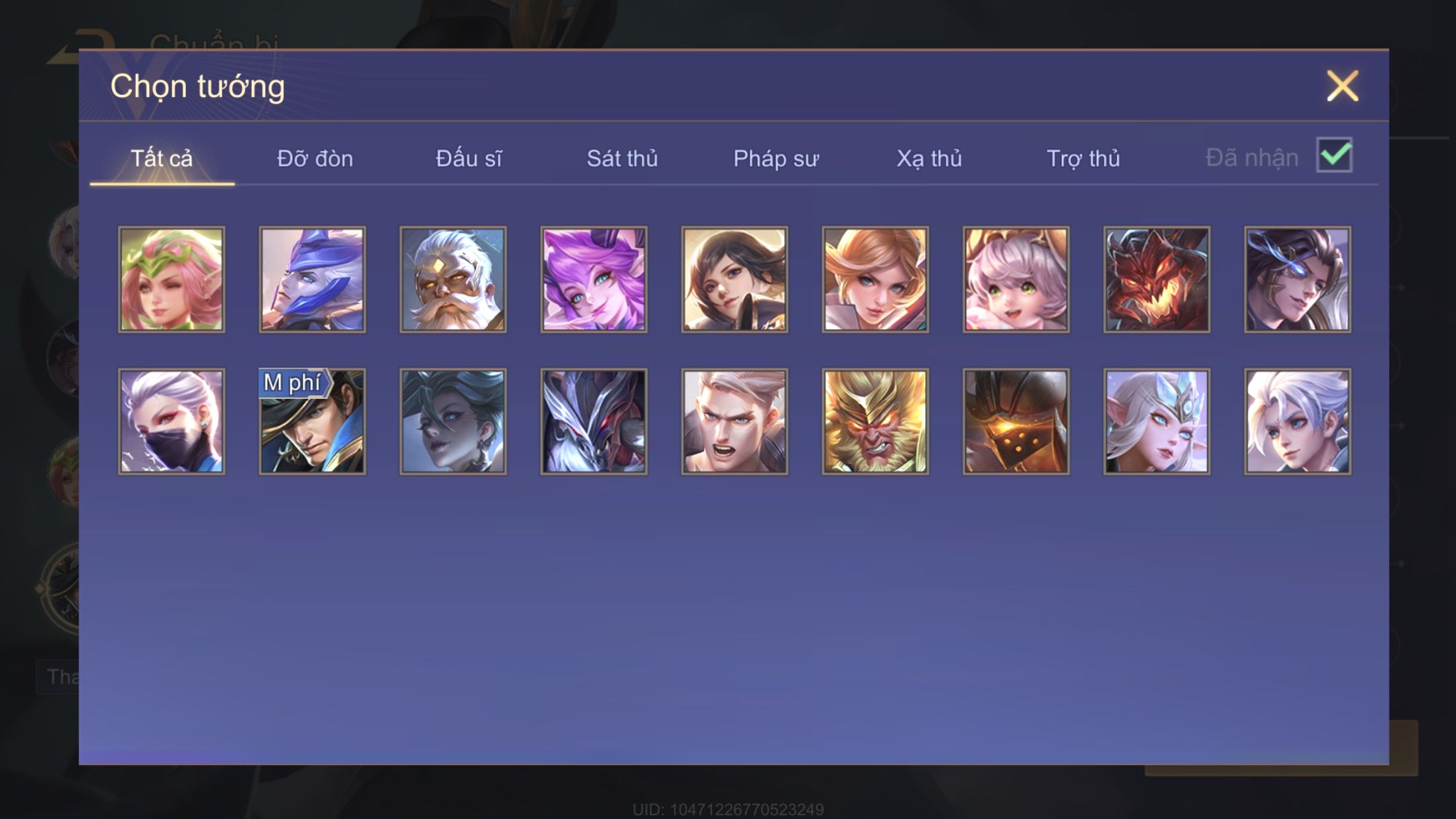Select the blue-hooded pale hero
Image resolution: width=1456 pixels, height=819 pixels.
(312, 280)
